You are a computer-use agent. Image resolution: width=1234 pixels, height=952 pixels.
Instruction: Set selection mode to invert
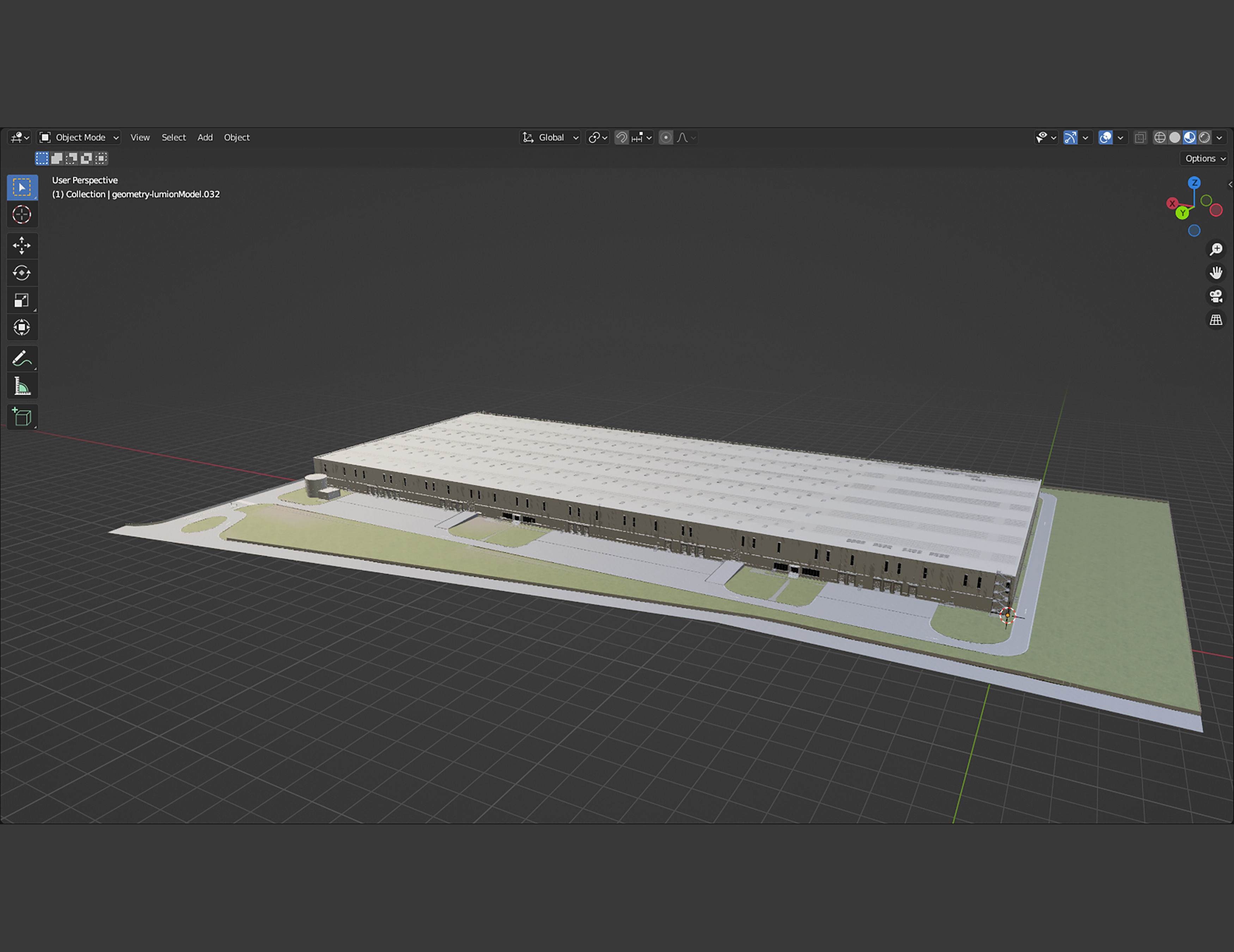[86, 158]
